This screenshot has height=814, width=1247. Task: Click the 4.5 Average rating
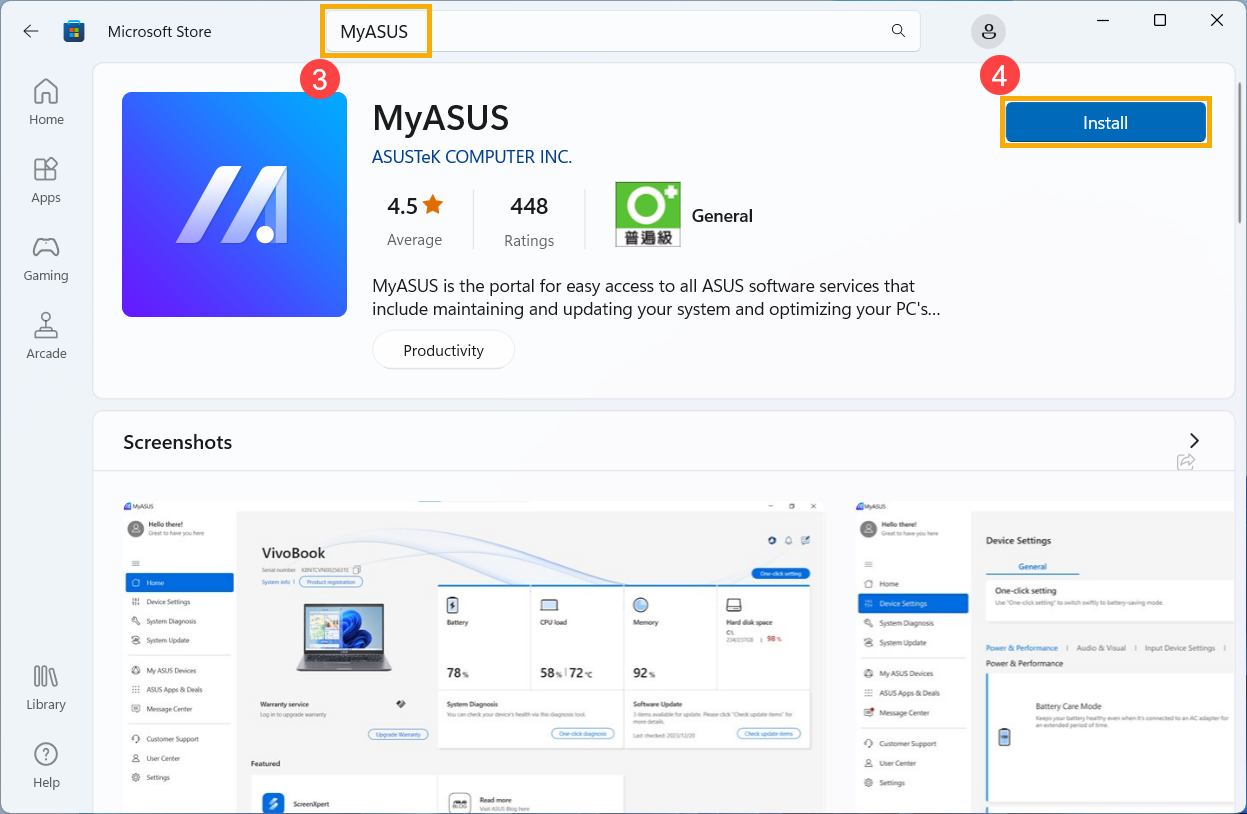(x=415, y=220)
